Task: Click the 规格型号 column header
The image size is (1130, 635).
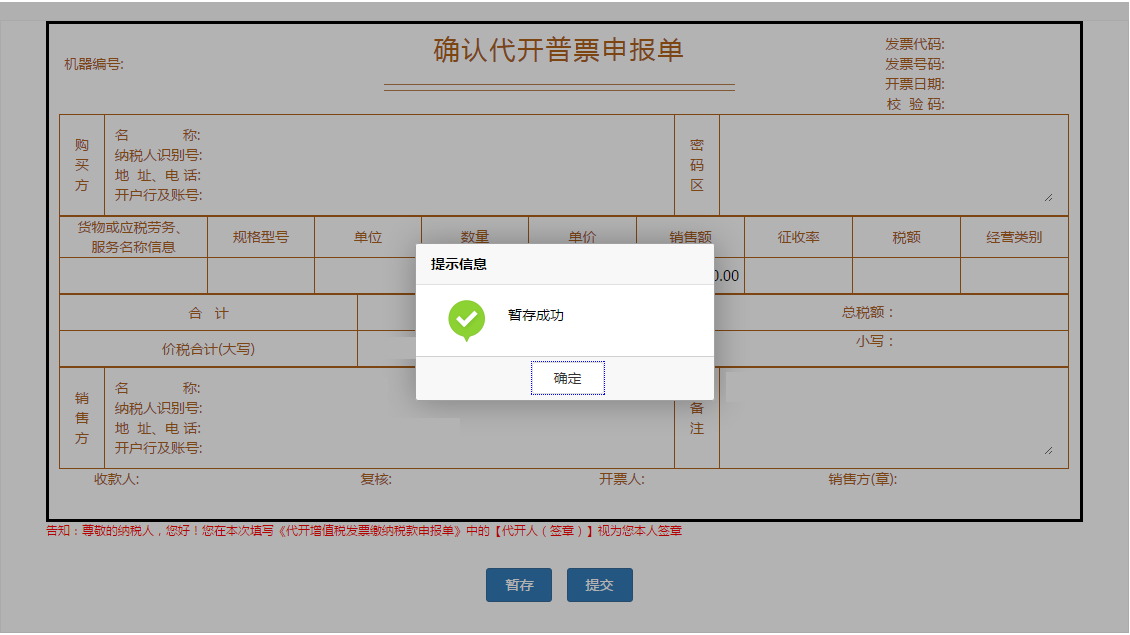Action: point(261,237)
